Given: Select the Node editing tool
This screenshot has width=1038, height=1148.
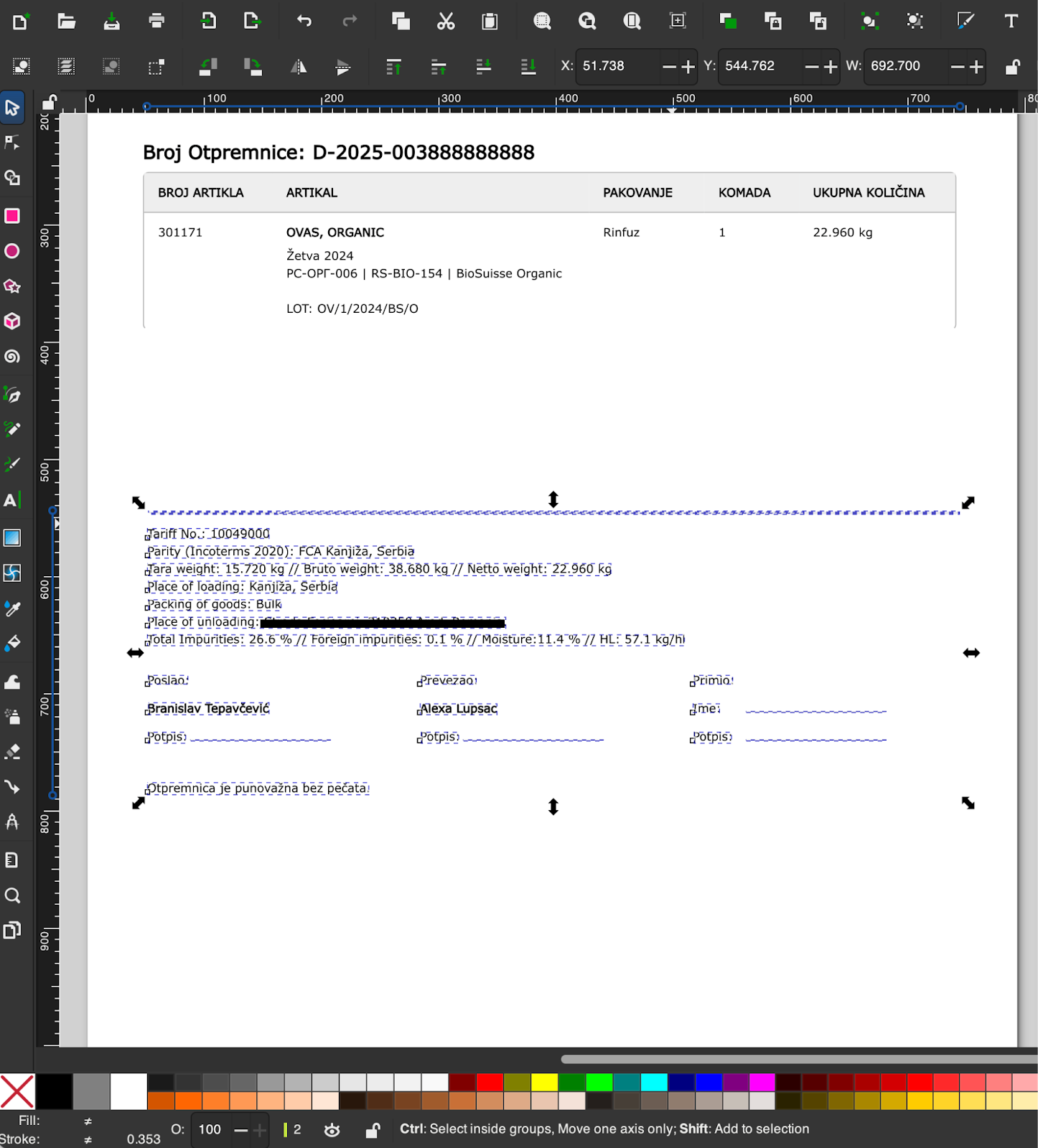Looking at the screenshot, I should (12, 143).
